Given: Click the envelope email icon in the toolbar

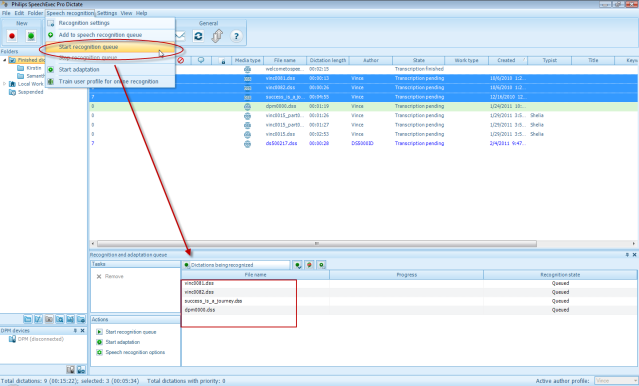Looking at the screenshot, I should click(x=180, y=36).
